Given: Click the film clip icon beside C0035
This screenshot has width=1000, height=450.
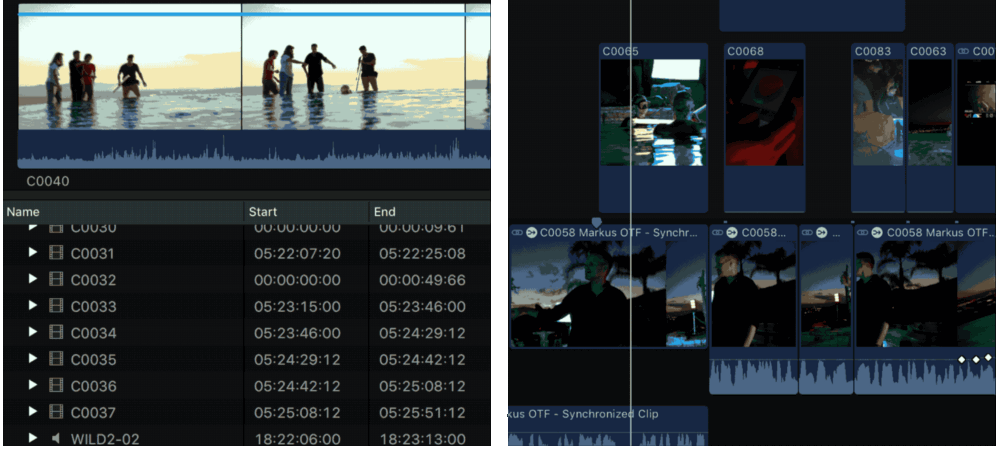Looking at the screenshot, I should pos(56,359).
